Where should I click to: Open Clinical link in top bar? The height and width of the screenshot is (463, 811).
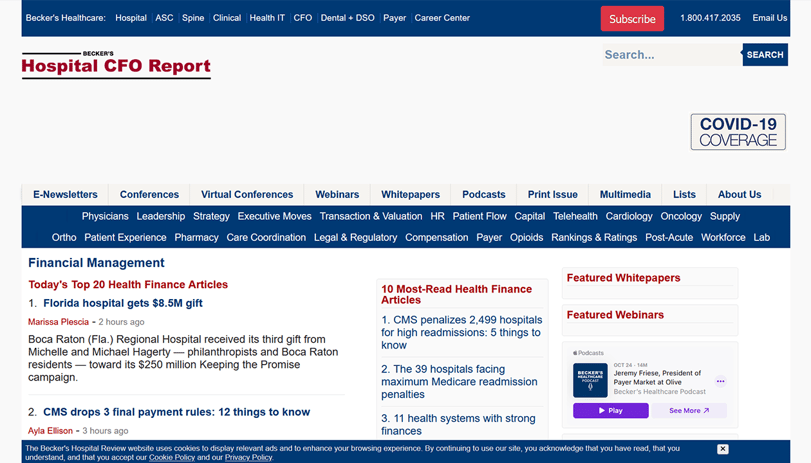click(227, 18)
